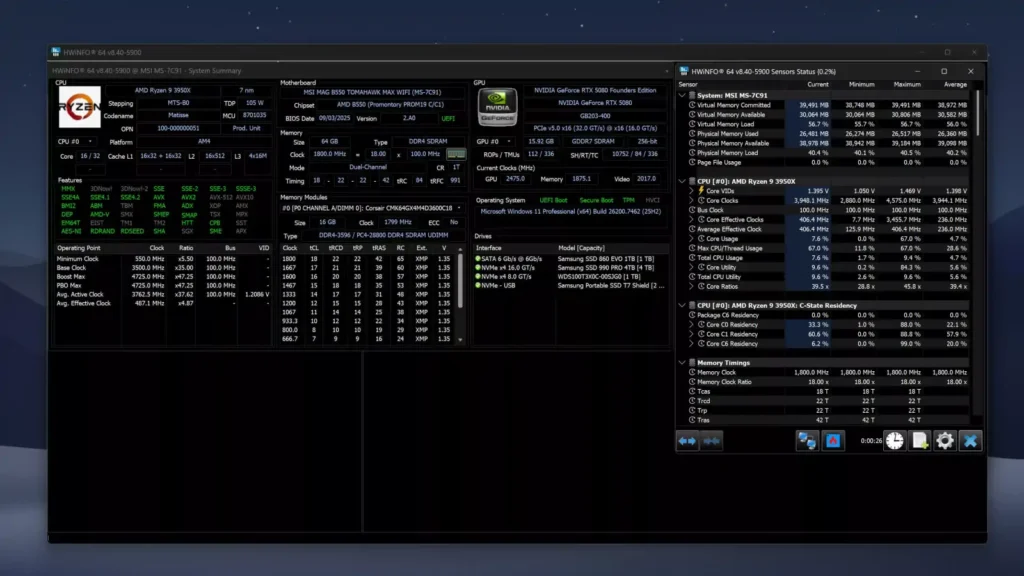The height and width of the screenshot is (576, 1024).
Task: Click Physical Memory Used sensor row
Action: point(828,134)
